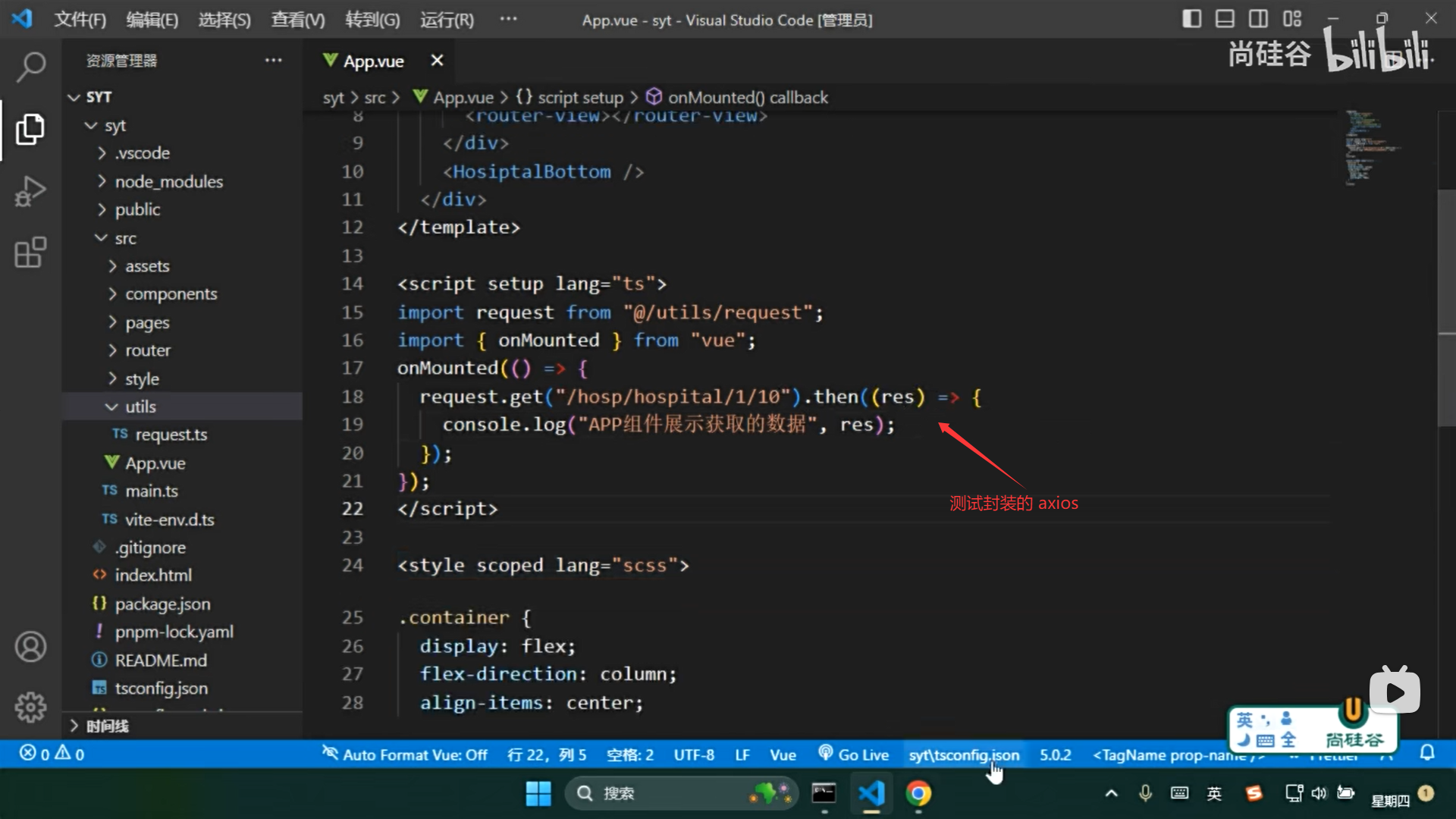Open the Run and Debug view
The image size is (1456, 819).
click(x=30, y=191)
